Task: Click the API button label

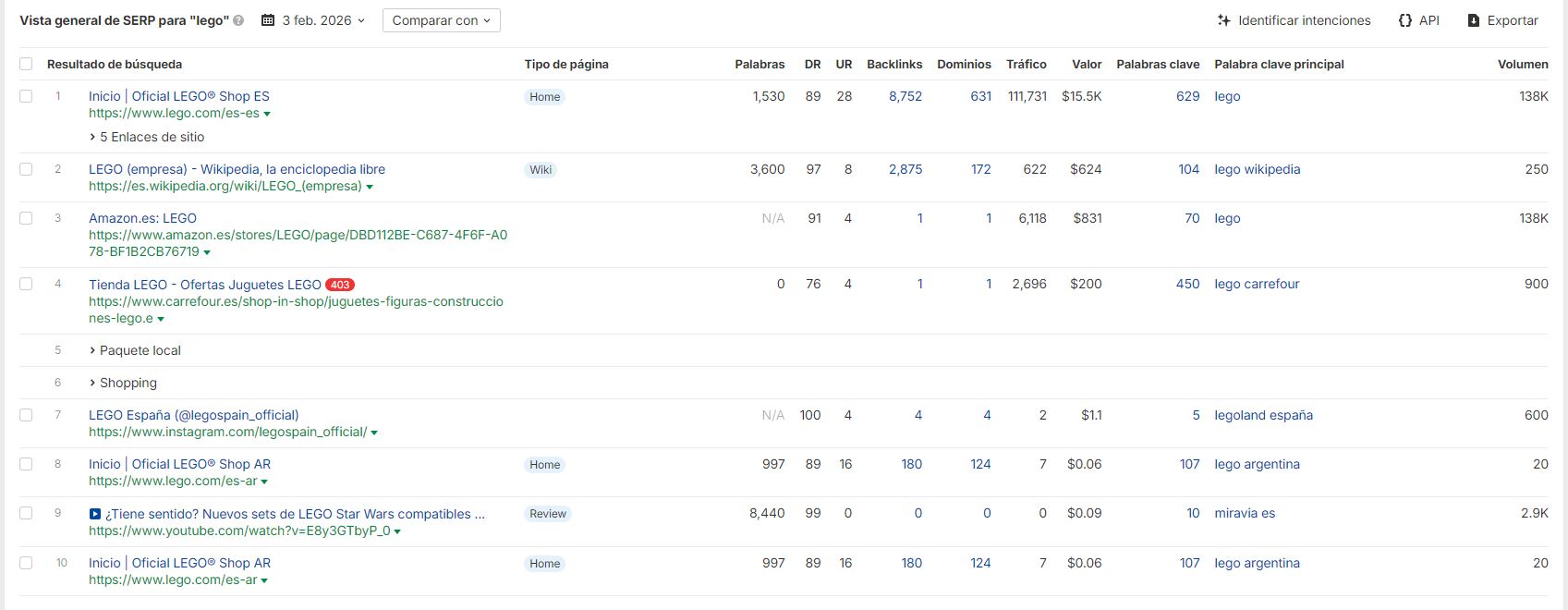Action: click(1429, 20)
